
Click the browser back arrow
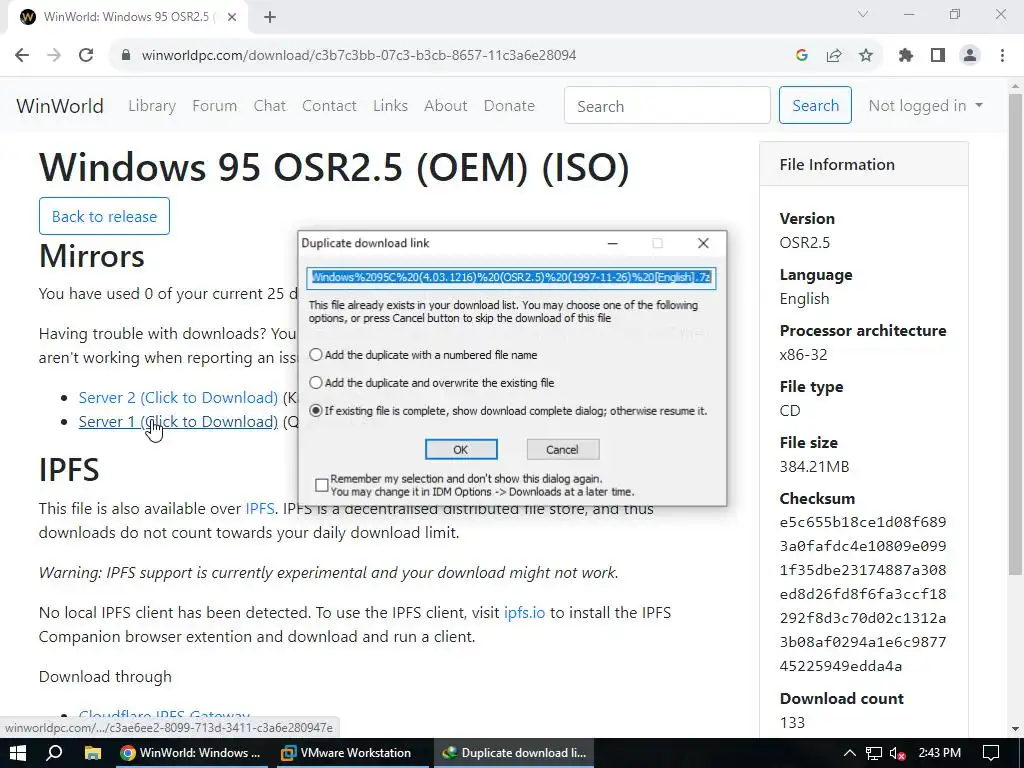pos(22,56)
